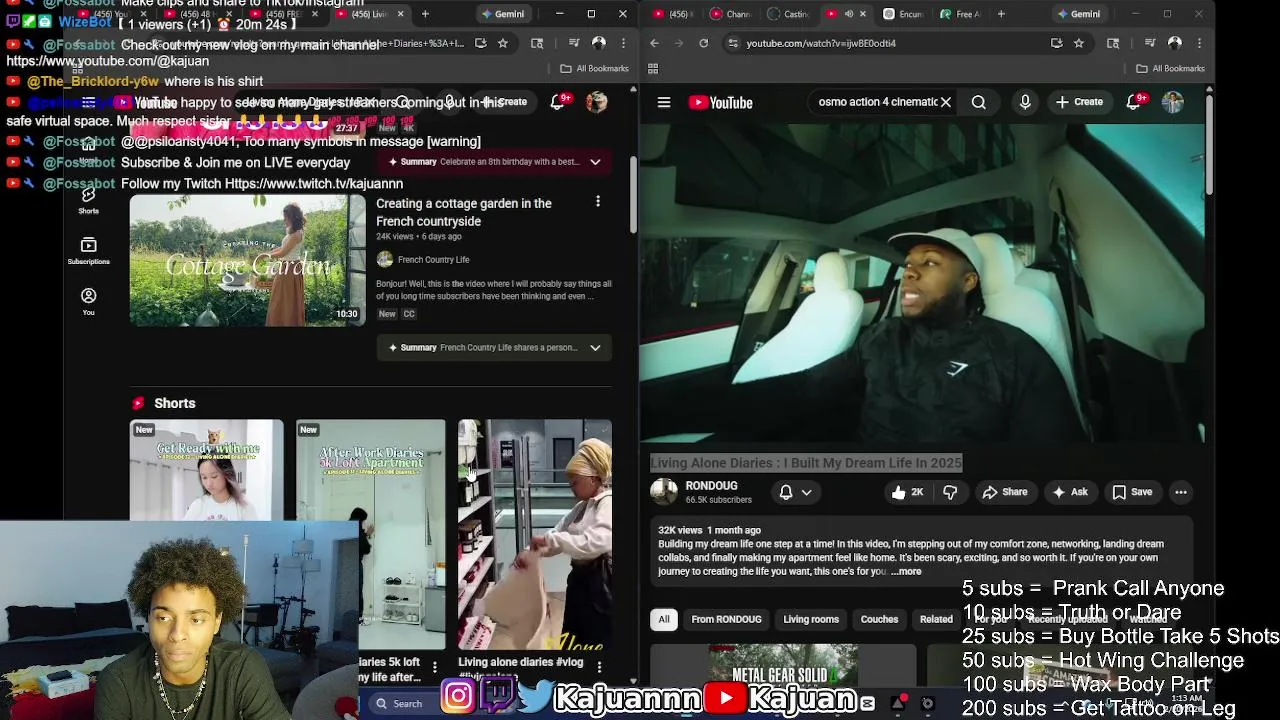Open the RONDOUG channel name link

coord(711,485)
